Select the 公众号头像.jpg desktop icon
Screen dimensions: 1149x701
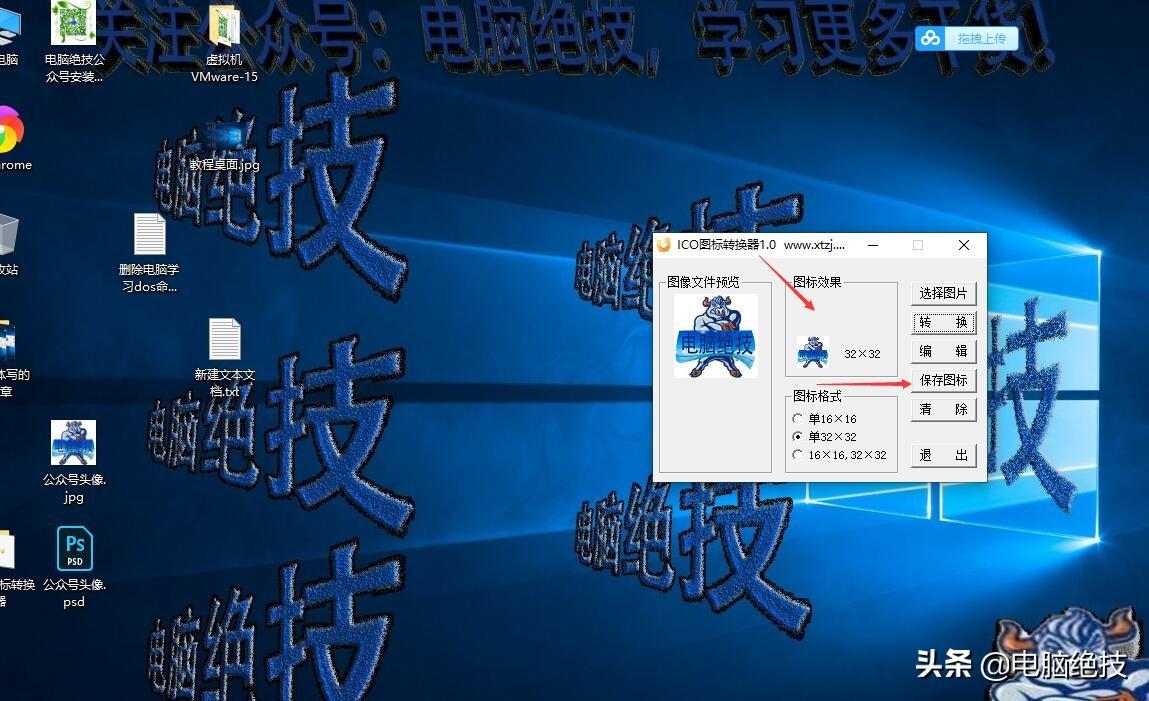pos(73,462)
